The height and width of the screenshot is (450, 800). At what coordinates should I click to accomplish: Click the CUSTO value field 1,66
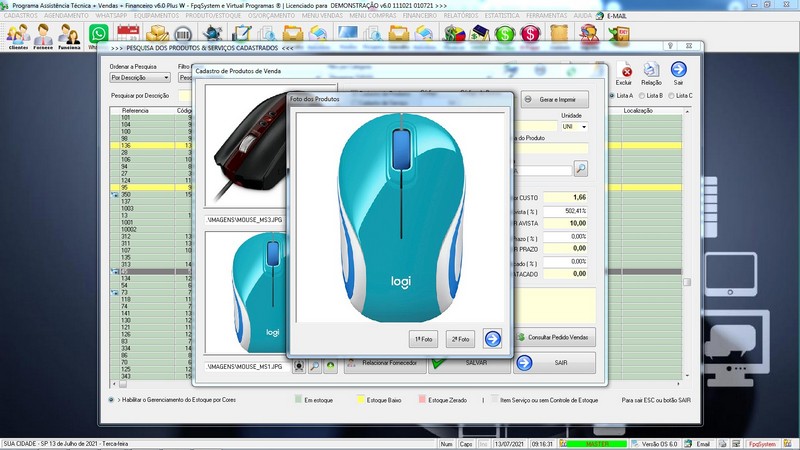pos(565,197)
